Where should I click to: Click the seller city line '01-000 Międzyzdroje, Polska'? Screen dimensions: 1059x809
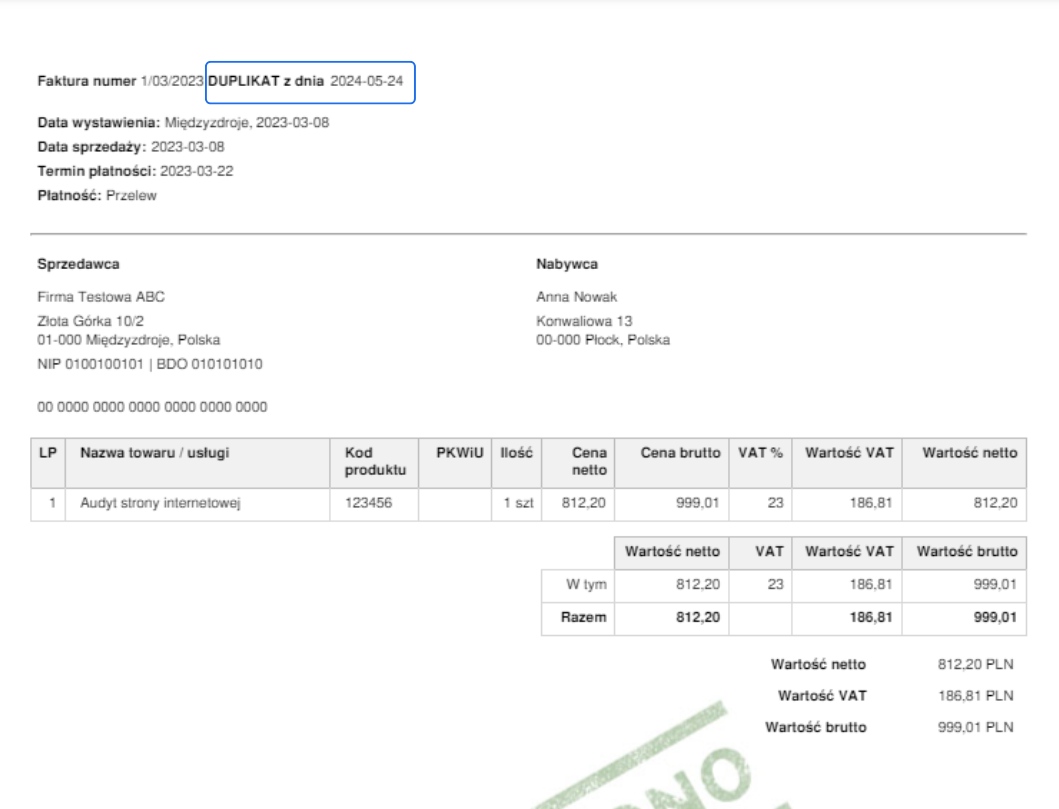click(x=128, y=340)
